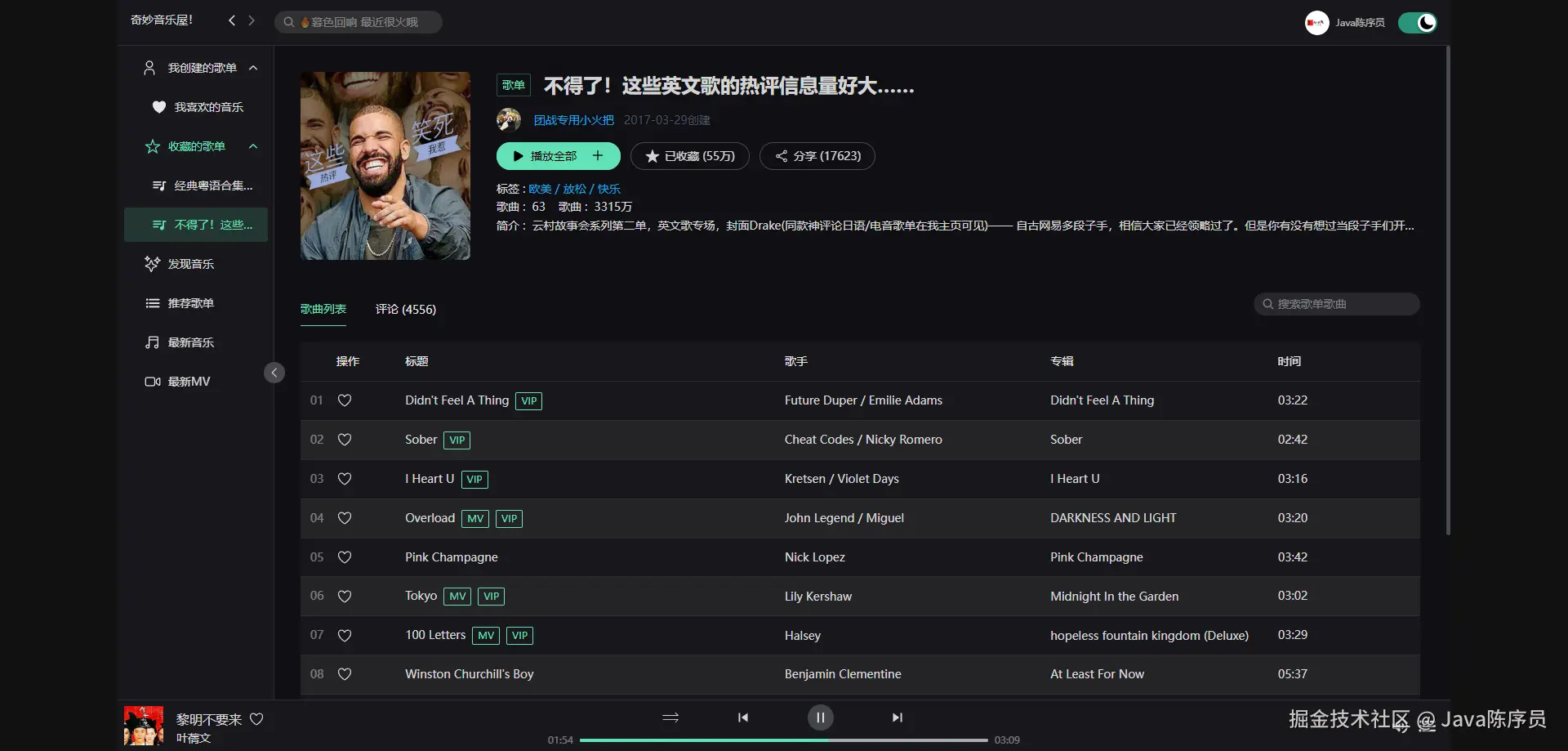Skip to previous track

(743, 717)
